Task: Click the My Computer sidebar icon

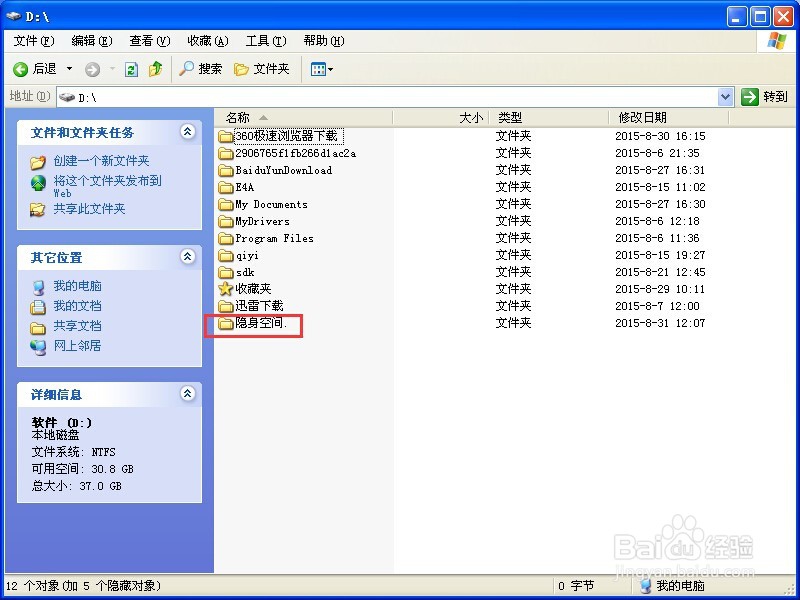Action: (38, 287)
